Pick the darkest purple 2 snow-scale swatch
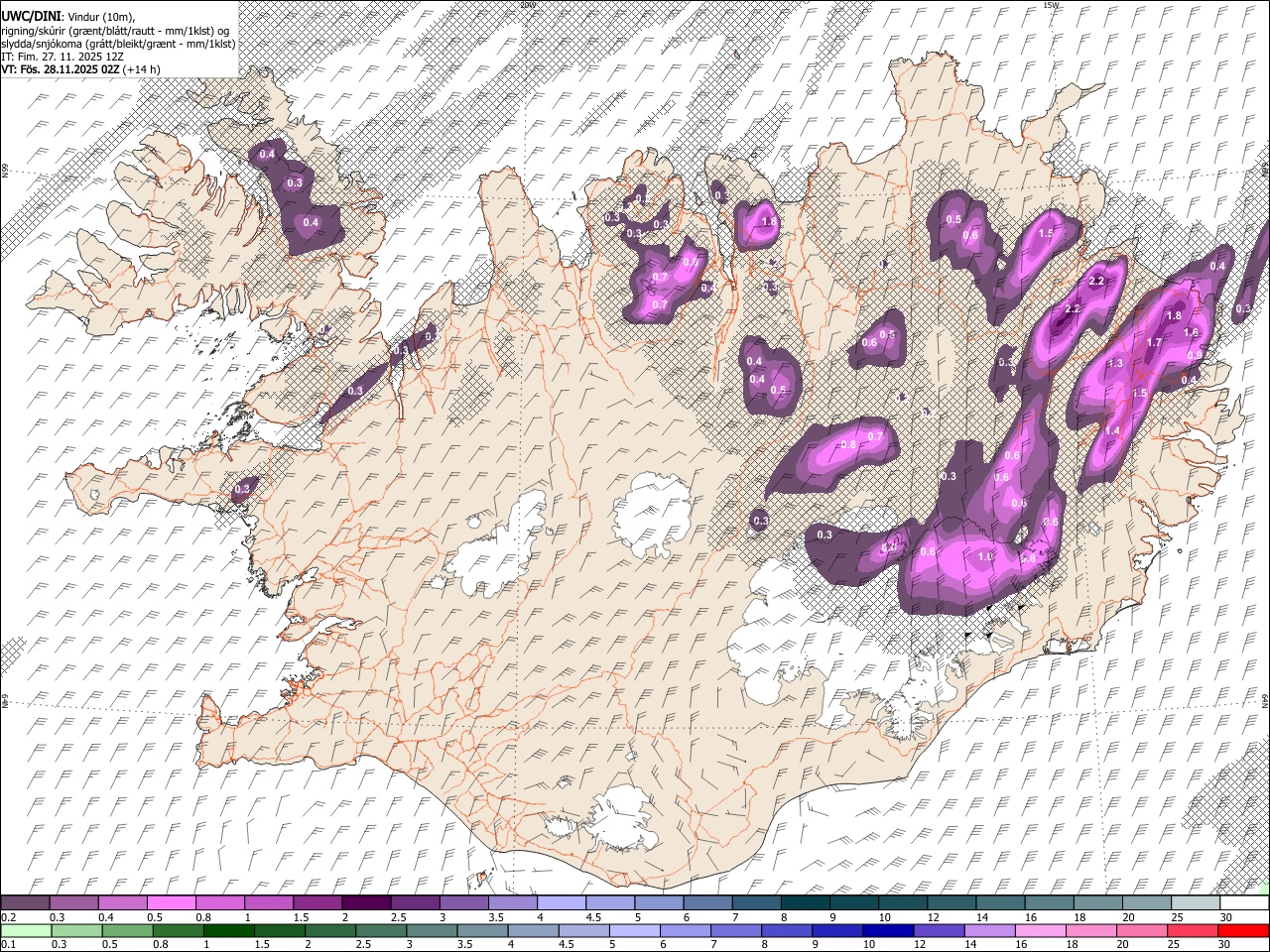Screen dimensions: 1270x952 (x=366, y=903)
